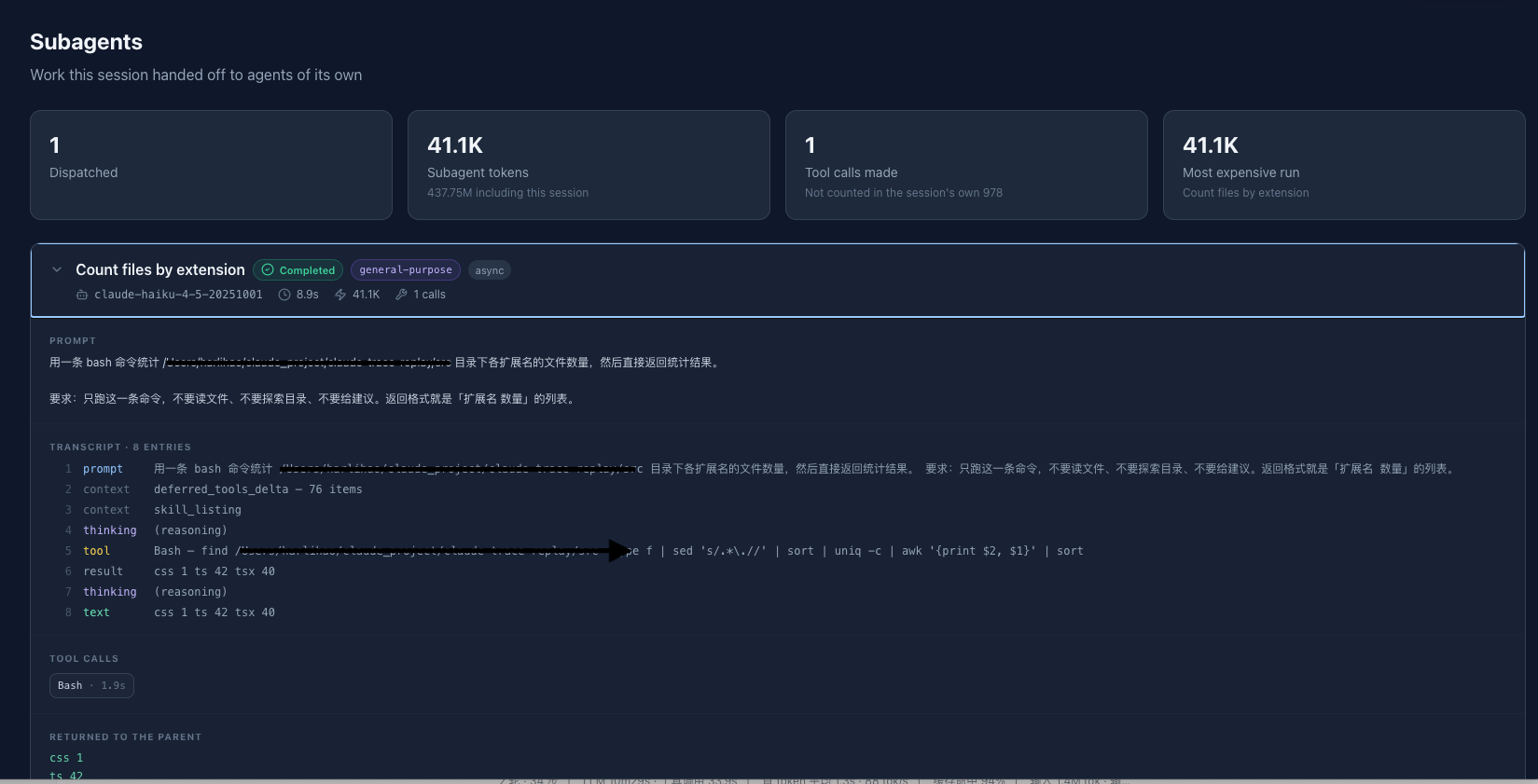Click the general-purpose agent type badge
Image resolution: width=1538 pixels, height=784 pixels.
[406, 270]
